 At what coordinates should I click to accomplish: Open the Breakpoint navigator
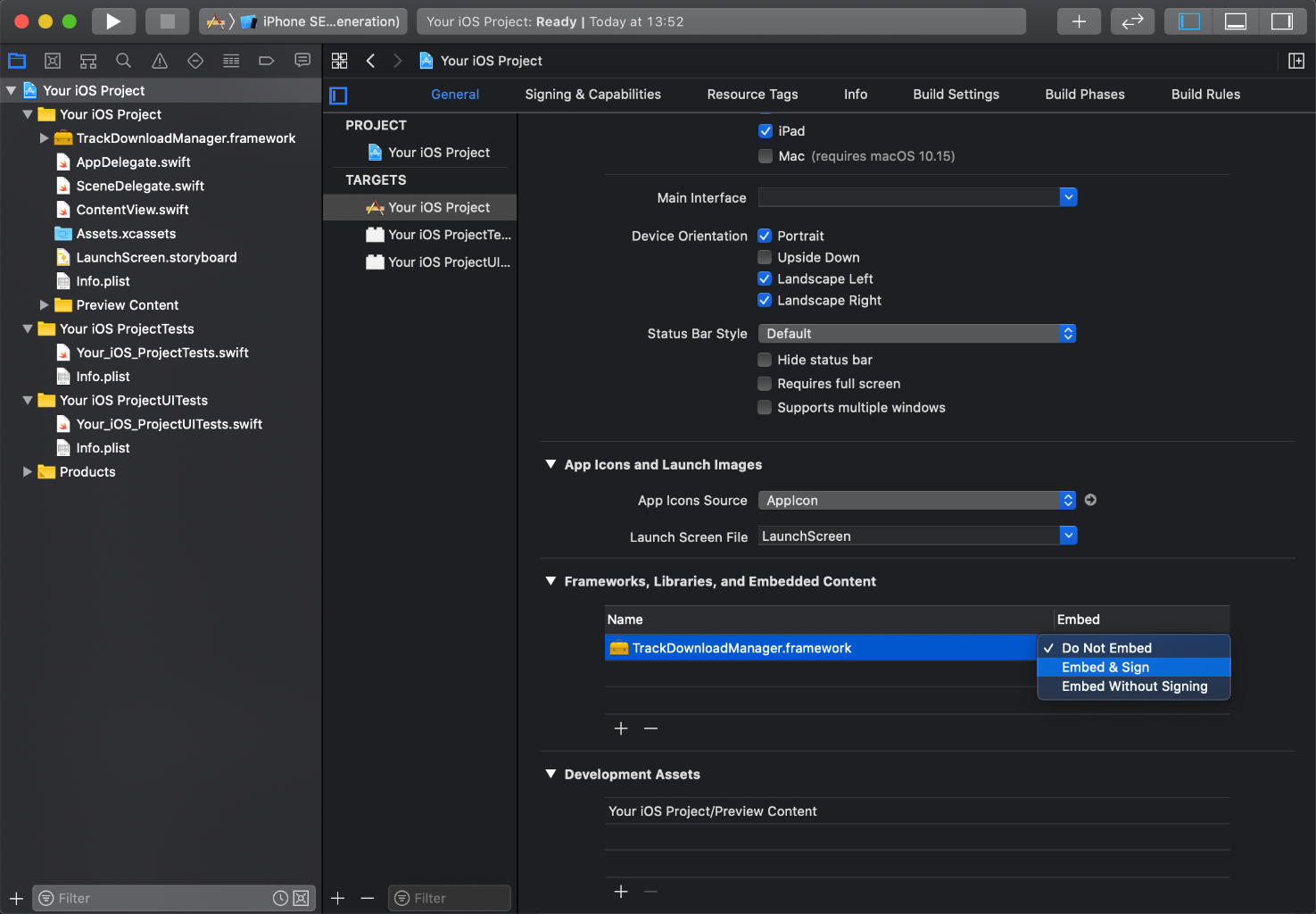(267, 61)
